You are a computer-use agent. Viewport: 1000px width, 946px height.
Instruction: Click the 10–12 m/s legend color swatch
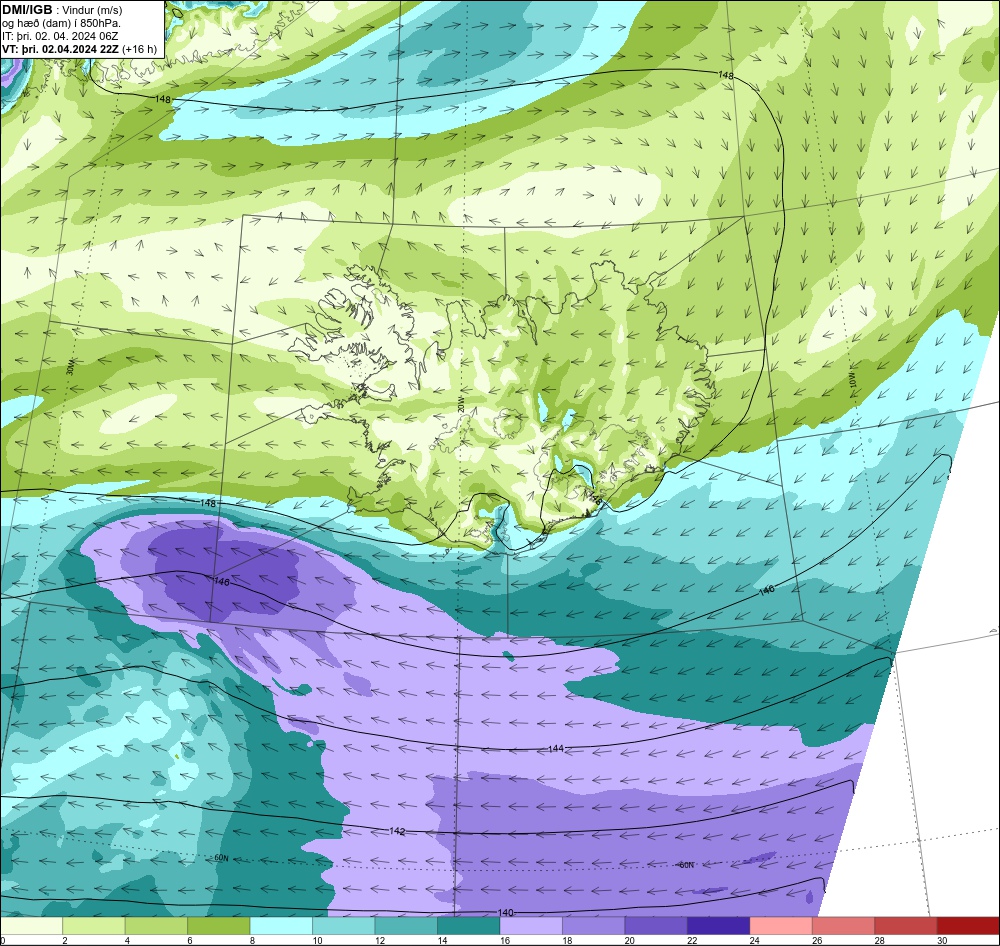[x=344, y=926]
